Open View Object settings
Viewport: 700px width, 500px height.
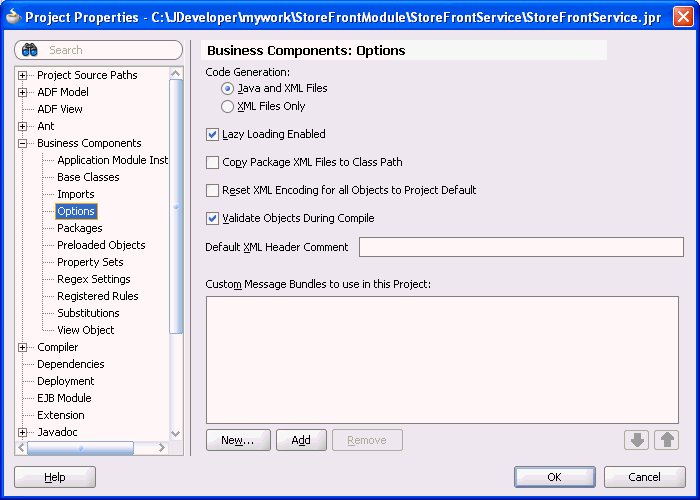pyautogui.click(x=85, y=330)
